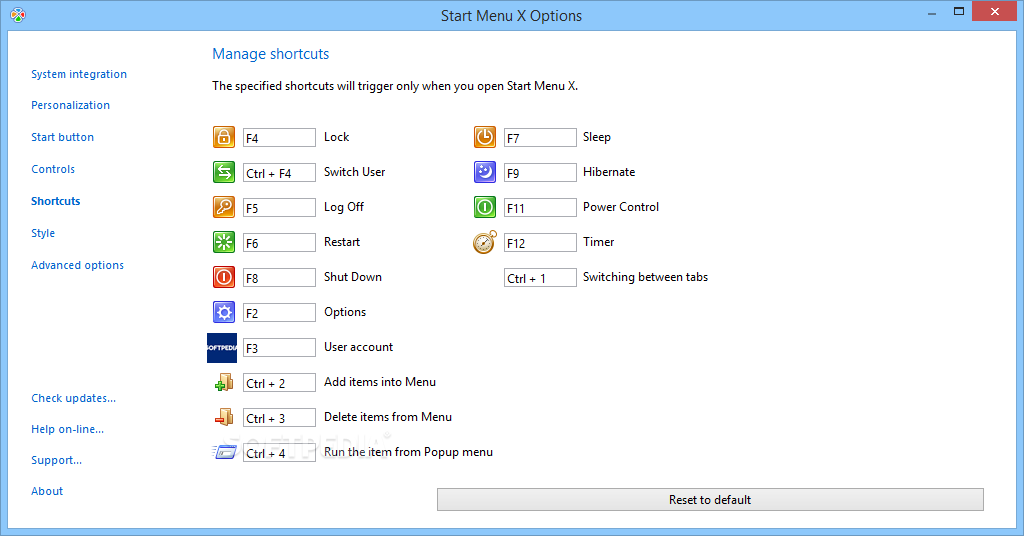Image resolution: width=1024 pixels, height=536 pixels.
Task: Open the About link
Action: pos(47,491)
